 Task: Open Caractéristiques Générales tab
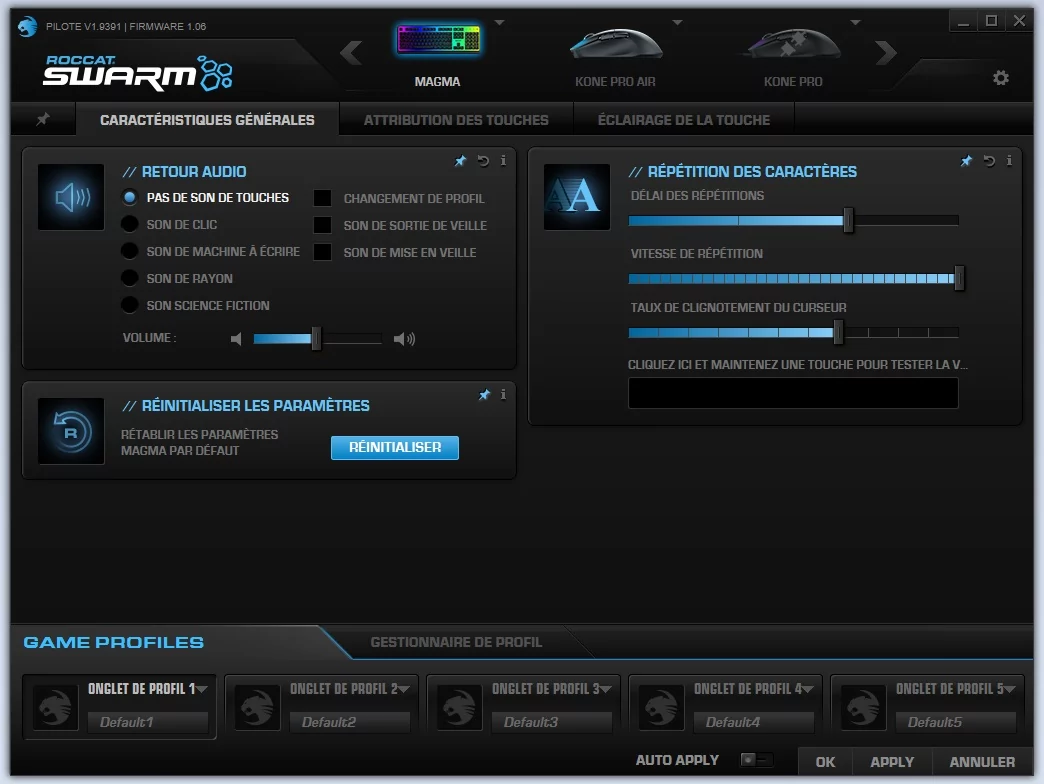[x=207, y=120]
